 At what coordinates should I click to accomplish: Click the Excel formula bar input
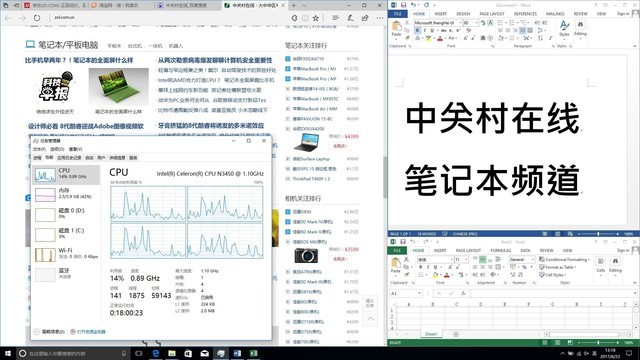coord(552,293)
